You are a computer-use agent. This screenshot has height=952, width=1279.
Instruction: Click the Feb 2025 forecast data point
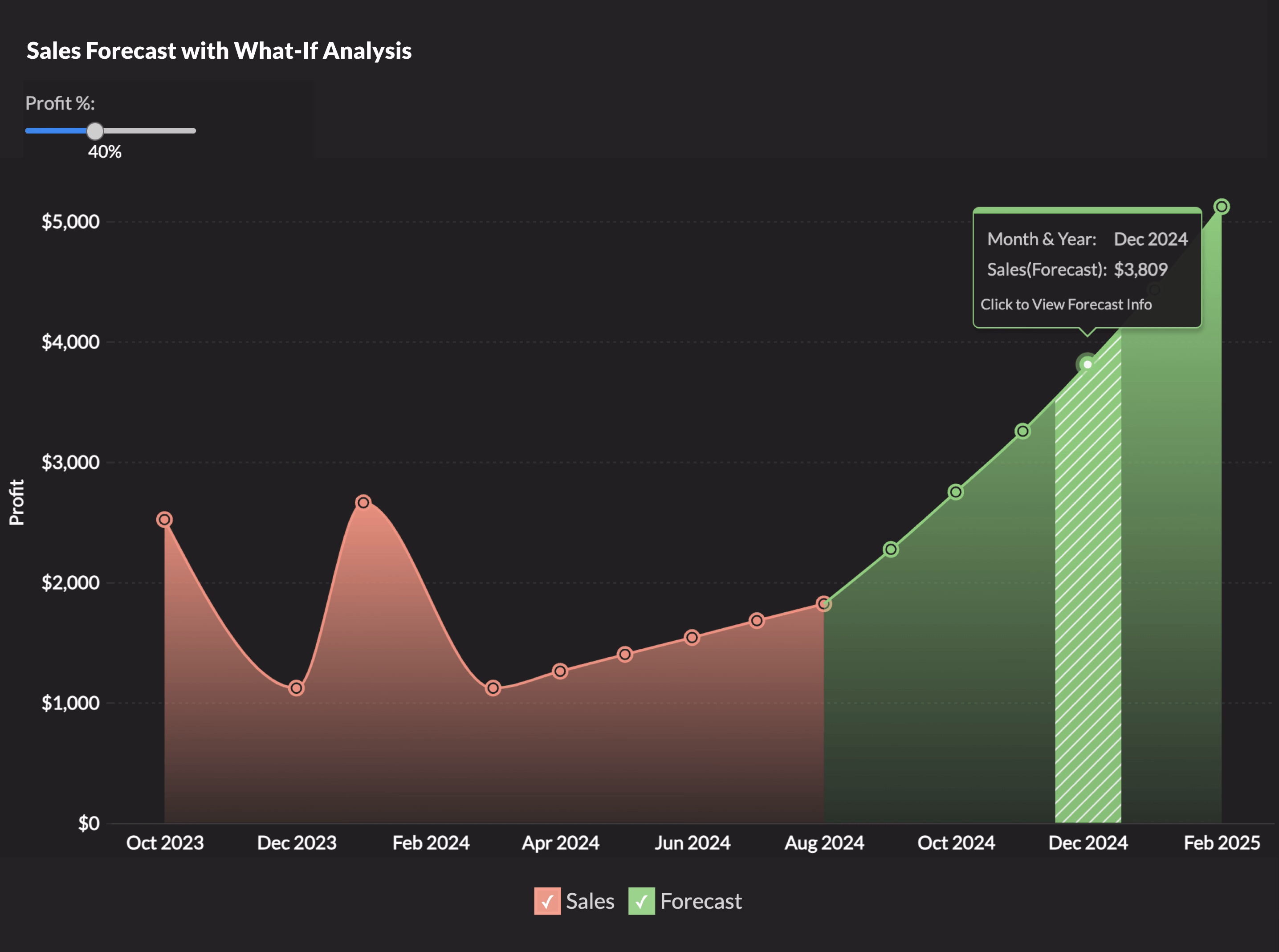(1222, 206)
